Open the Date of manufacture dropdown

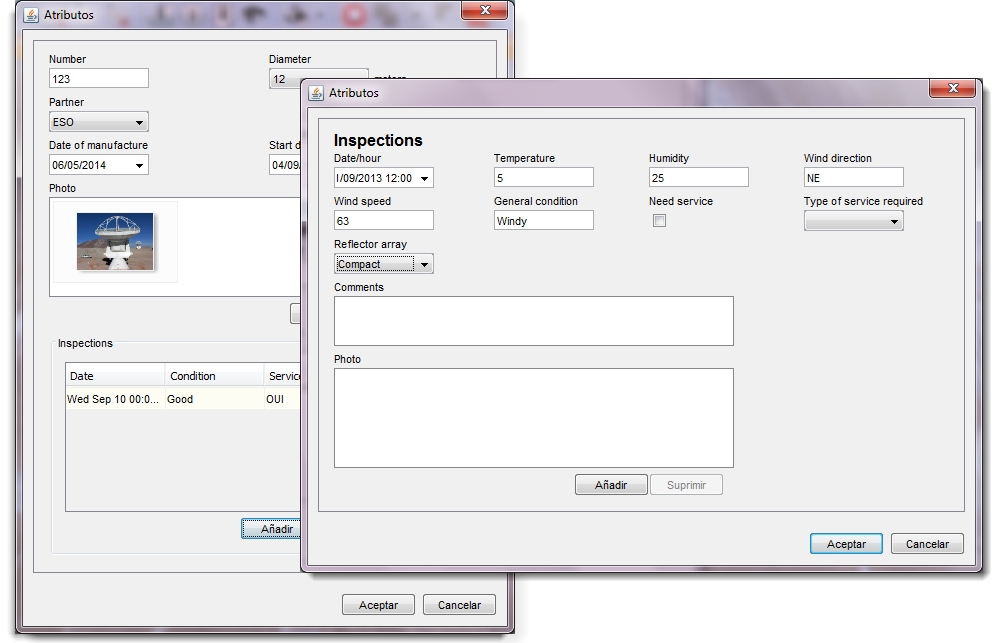[x=139, y=165]
